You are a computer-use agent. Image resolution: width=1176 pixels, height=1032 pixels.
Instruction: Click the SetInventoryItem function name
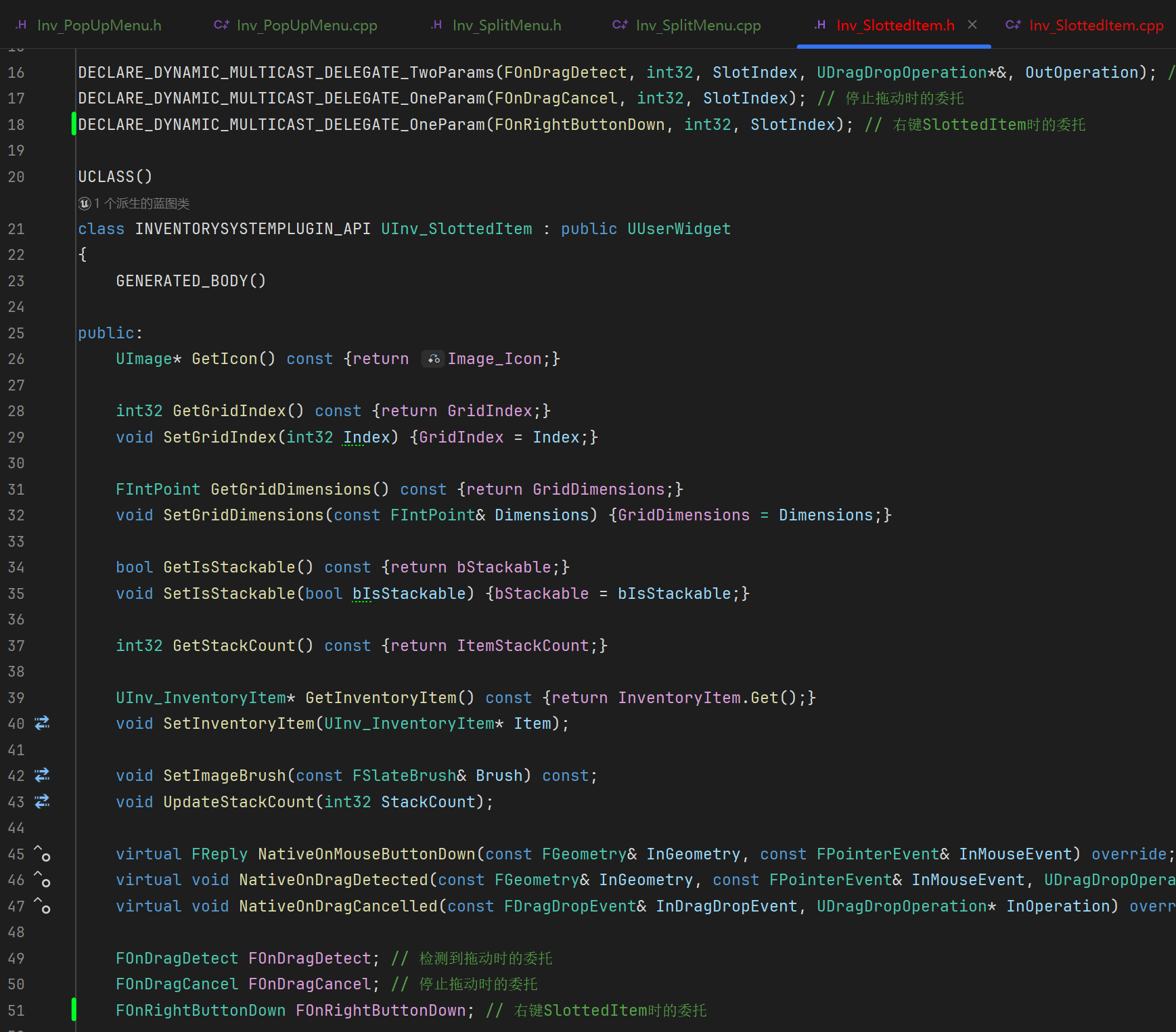pyautogui.click(x=239, y=723)
